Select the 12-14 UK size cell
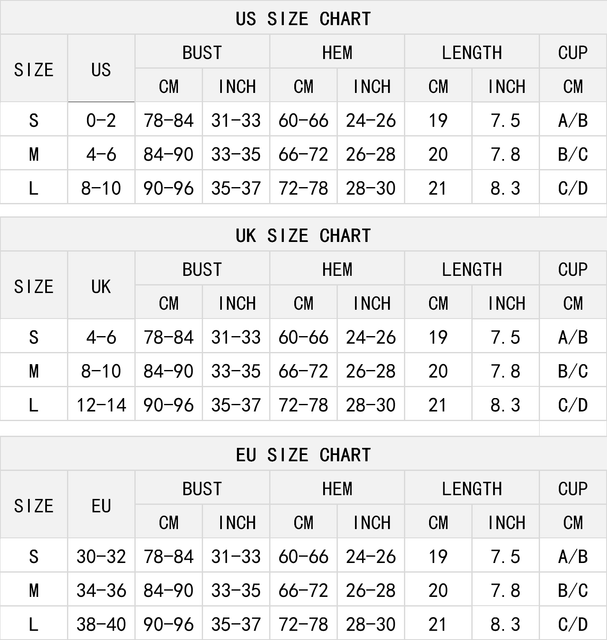Viewport: 607px width, 640px height. pos(101,405)
